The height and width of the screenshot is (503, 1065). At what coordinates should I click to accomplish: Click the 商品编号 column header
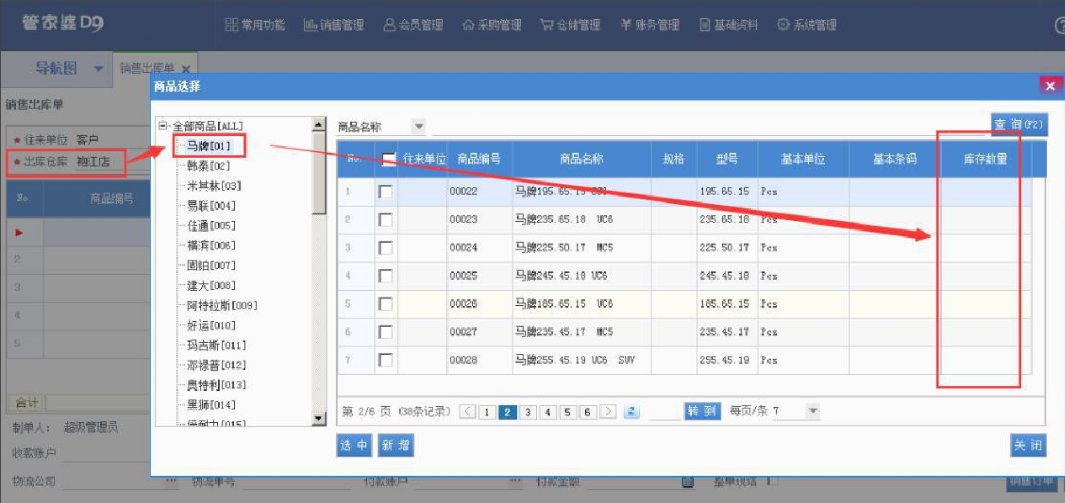[480, 159]
